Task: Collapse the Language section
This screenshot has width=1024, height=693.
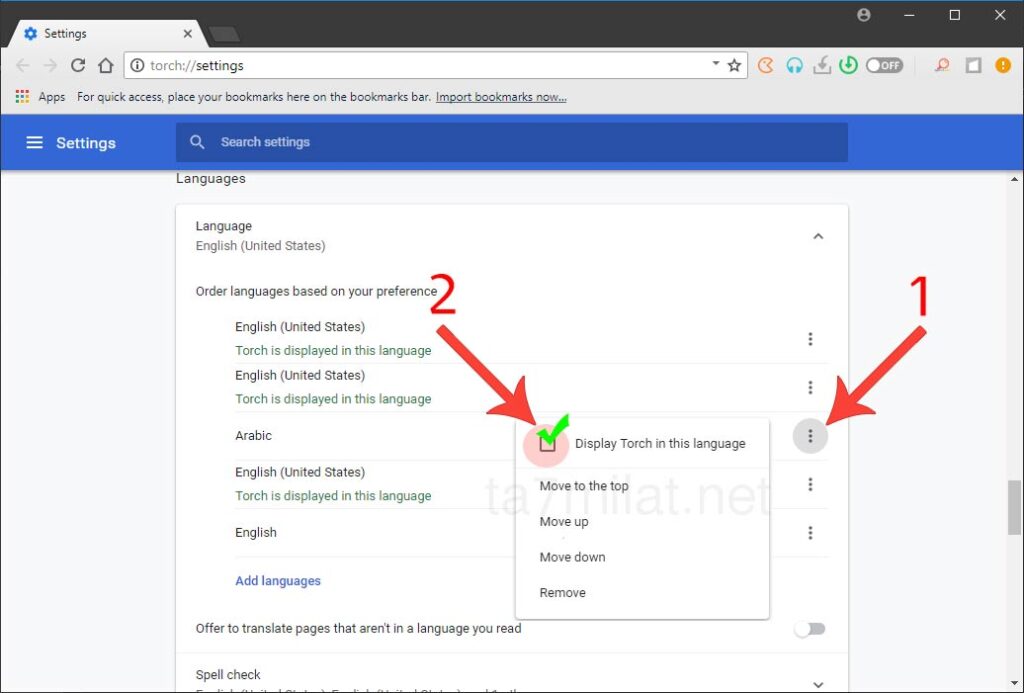Action: pos(818,236)
